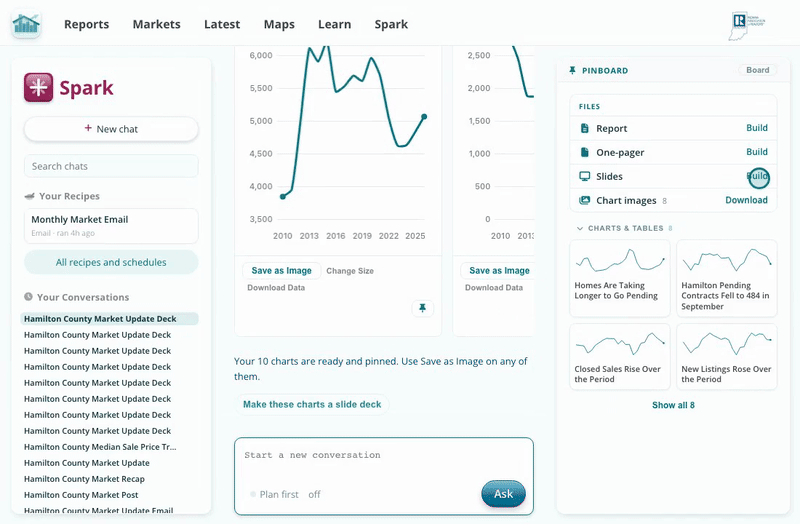The image size is (800, 524).
Task: Click the Spark asterisk logo icon
Action: 38,87
